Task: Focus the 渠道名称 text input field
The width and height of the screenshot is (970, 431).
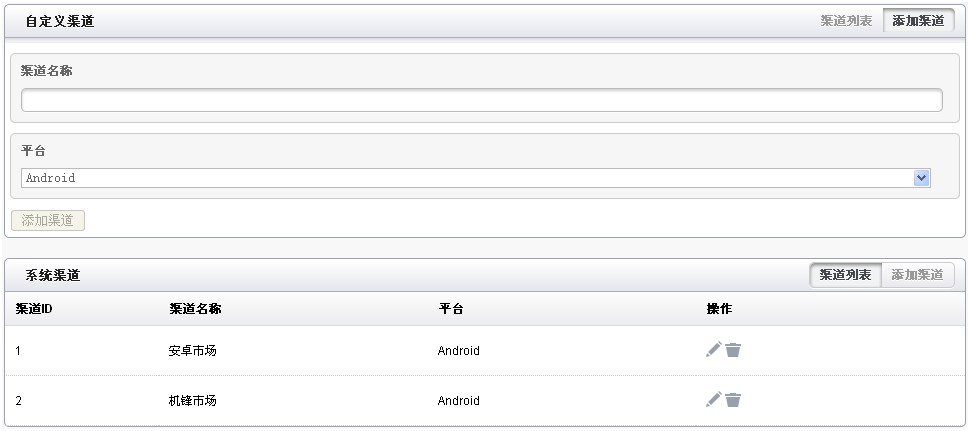Action: pyautogui.click(x=482, y=100)
